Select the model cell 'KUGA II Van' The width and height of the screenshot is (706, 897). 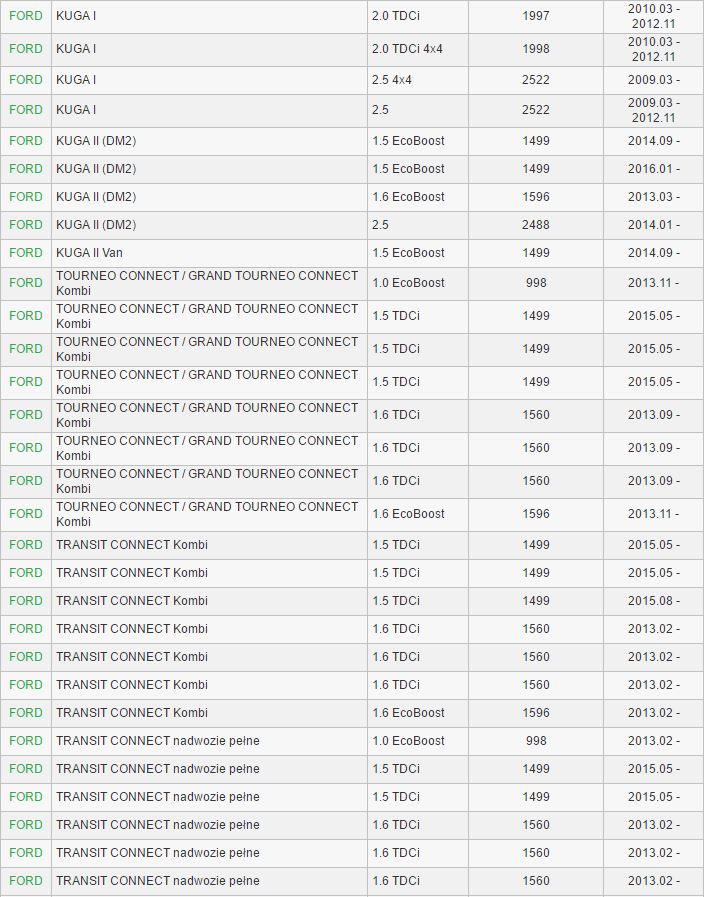pyautogui.click(x=89, y=253)
